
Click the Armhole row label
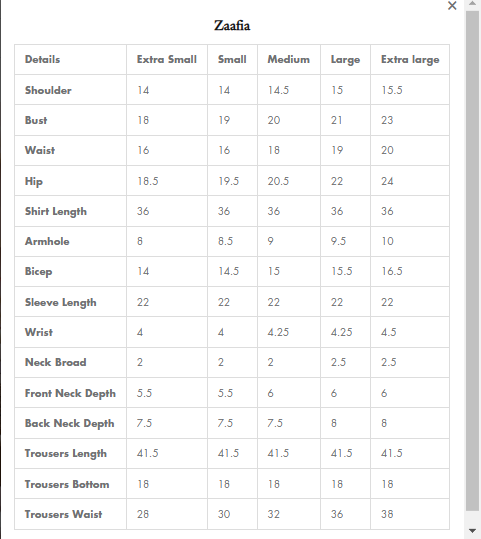(x=47, y=241)
